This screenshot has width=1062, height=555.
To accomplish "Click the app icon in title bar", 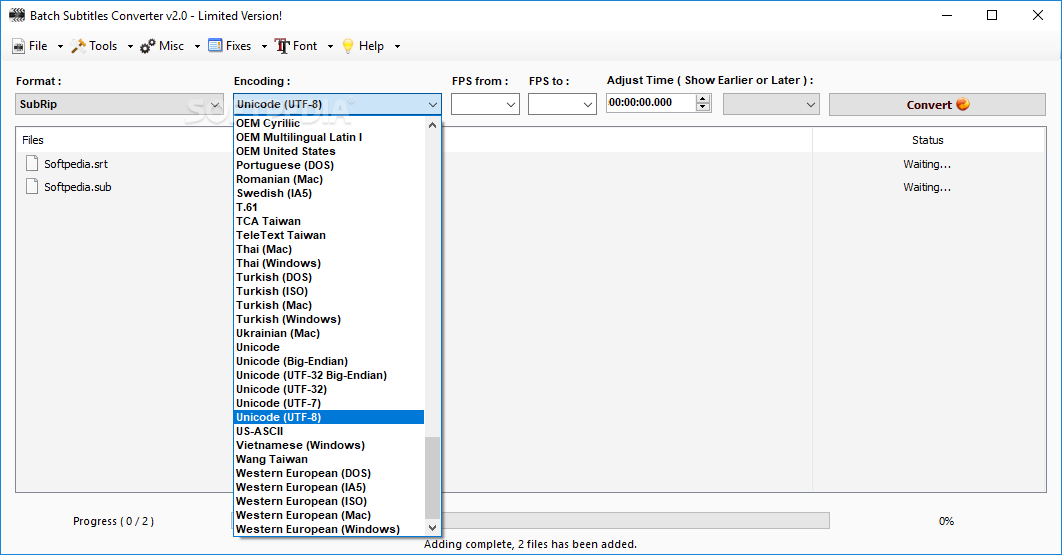I will pyautogui.click(x=17, y=15).
